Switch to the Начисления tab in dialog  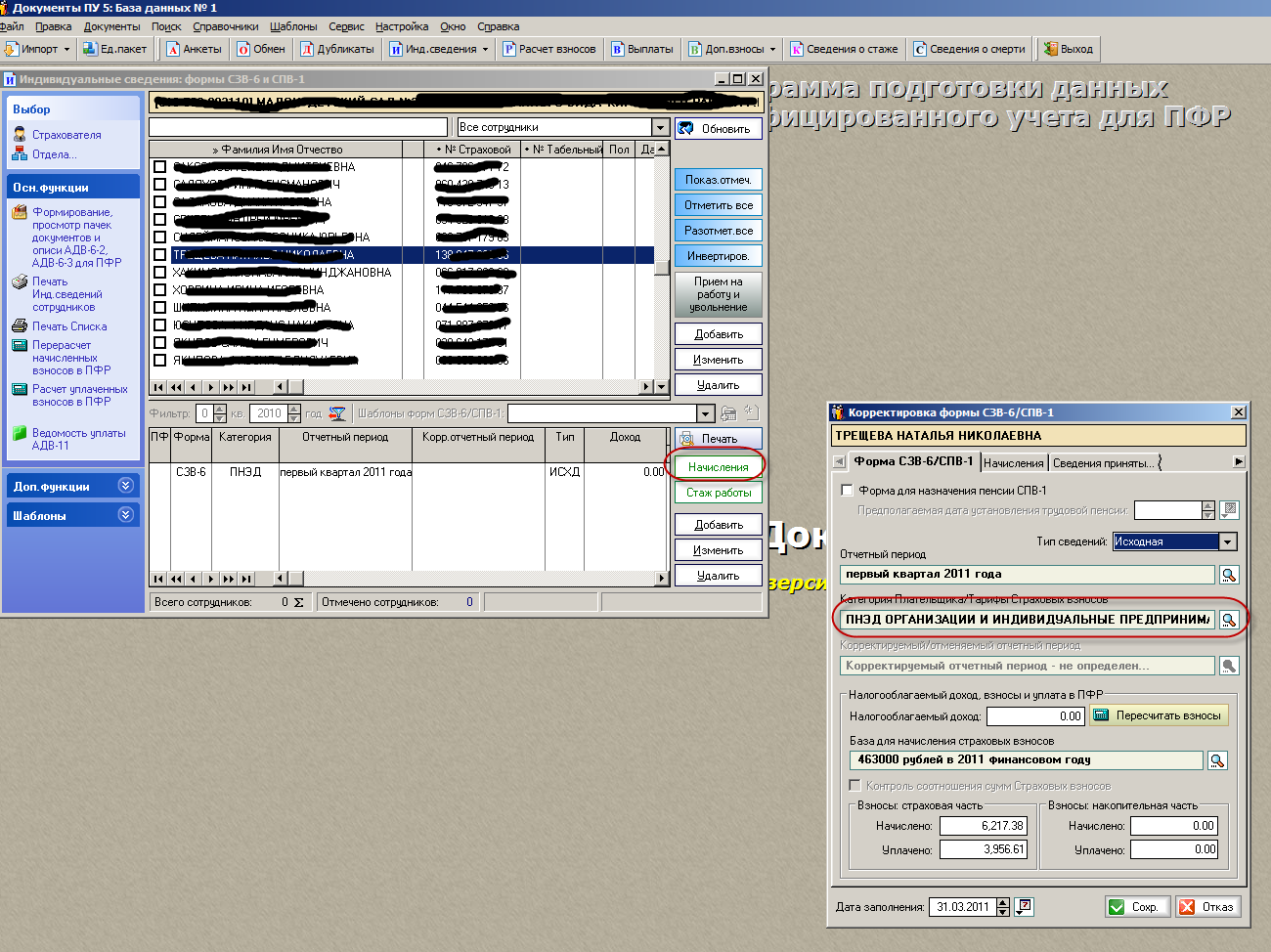(x=1013, y=463)
